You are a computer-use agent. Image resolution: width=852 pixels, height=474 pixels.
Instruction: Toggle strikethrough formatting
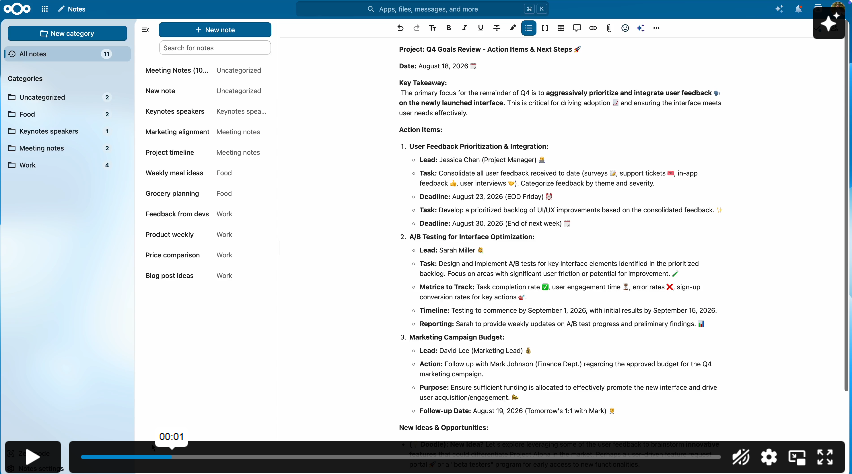(497, 28)
